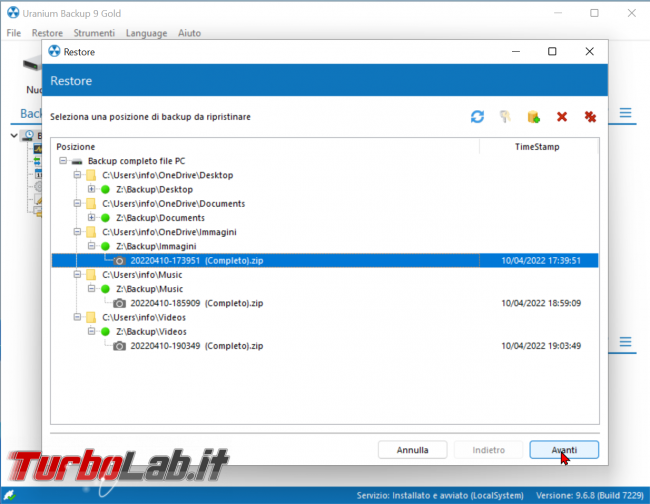650x504 pixels.
Task: Select the Z:\Backup\Desktop tree row
Action: coord(154,190)
